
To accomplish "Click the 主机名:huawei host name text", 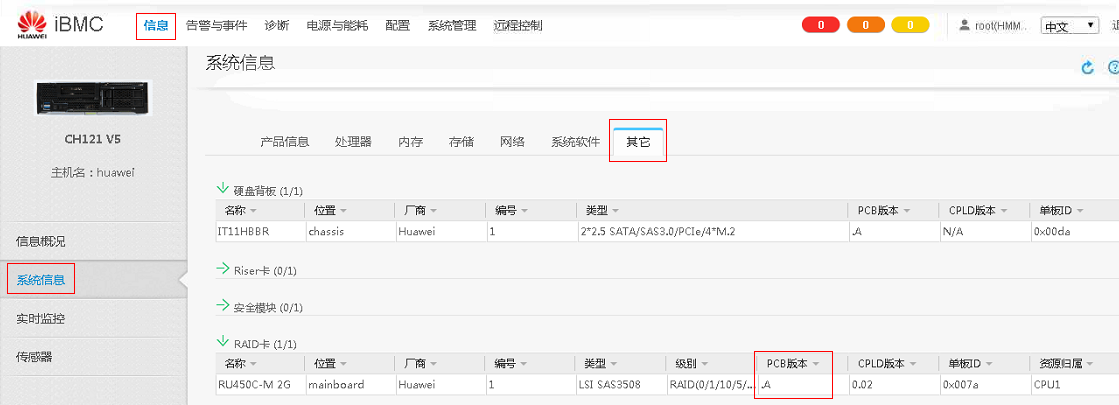I will [92, 173].
